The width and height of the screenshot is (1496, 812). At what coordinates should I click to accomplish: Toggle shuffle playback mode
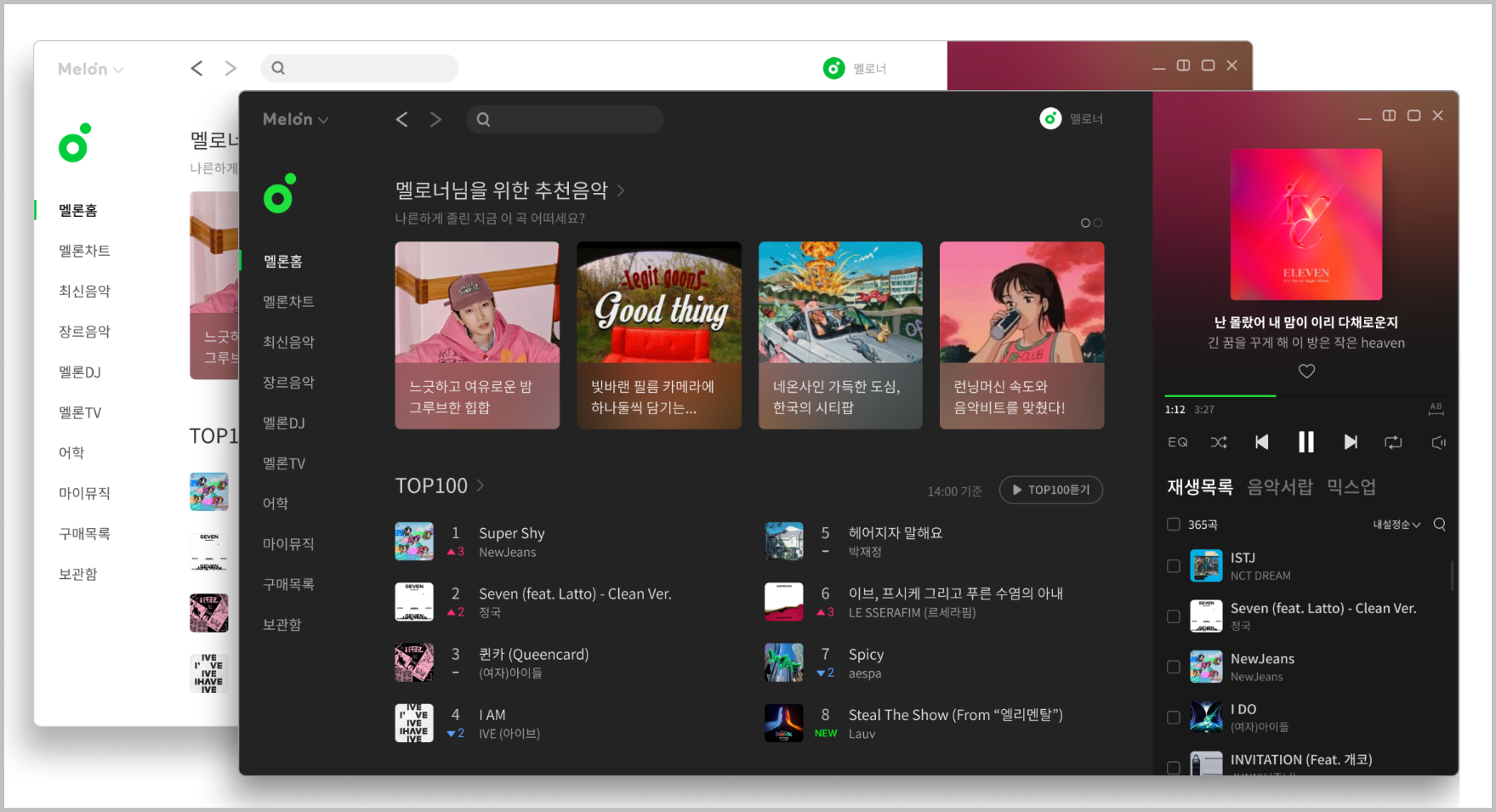[x=1219, y=442]
